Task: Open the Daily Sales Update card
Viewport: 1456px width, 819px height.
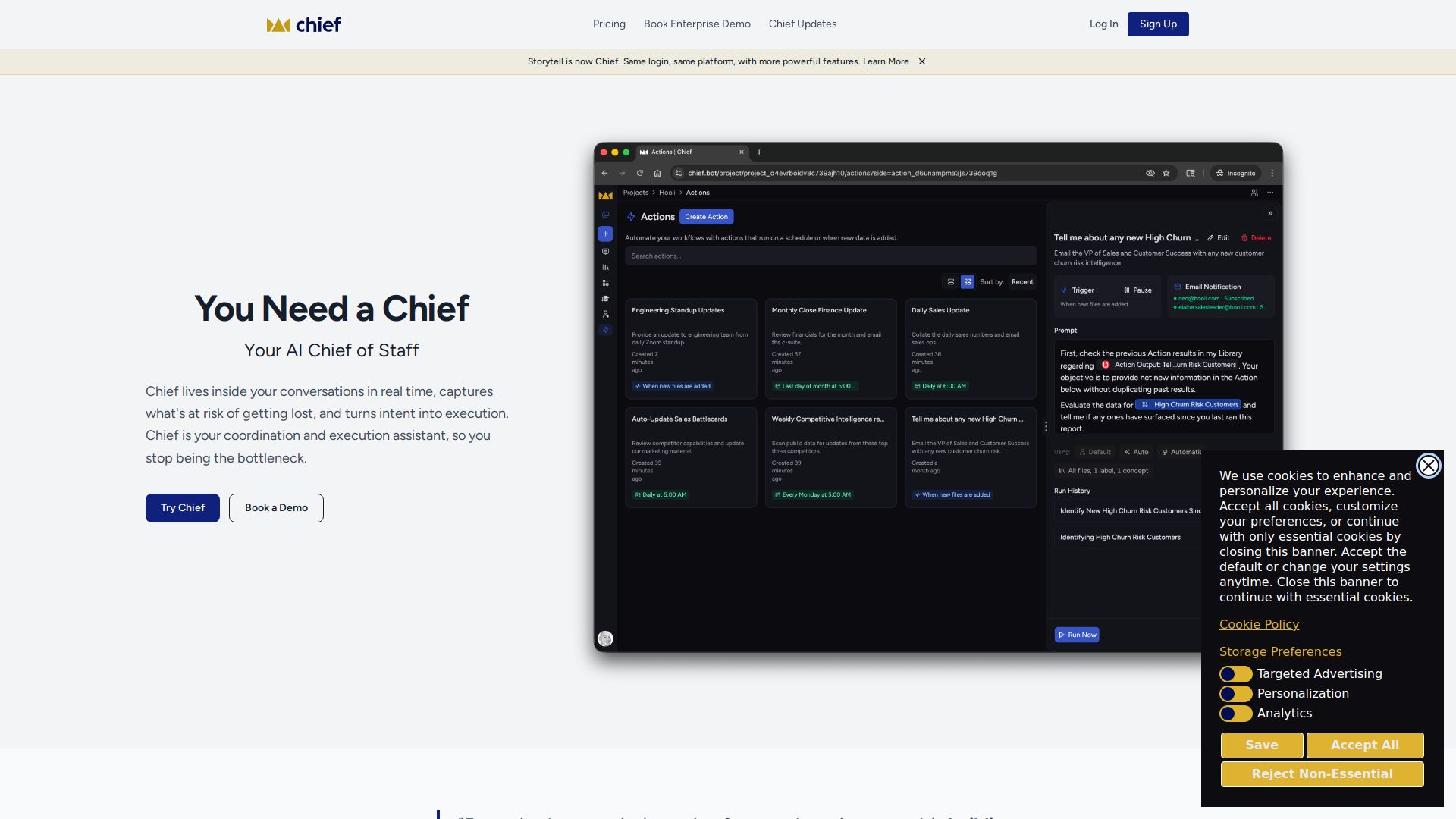Action: 971,349
